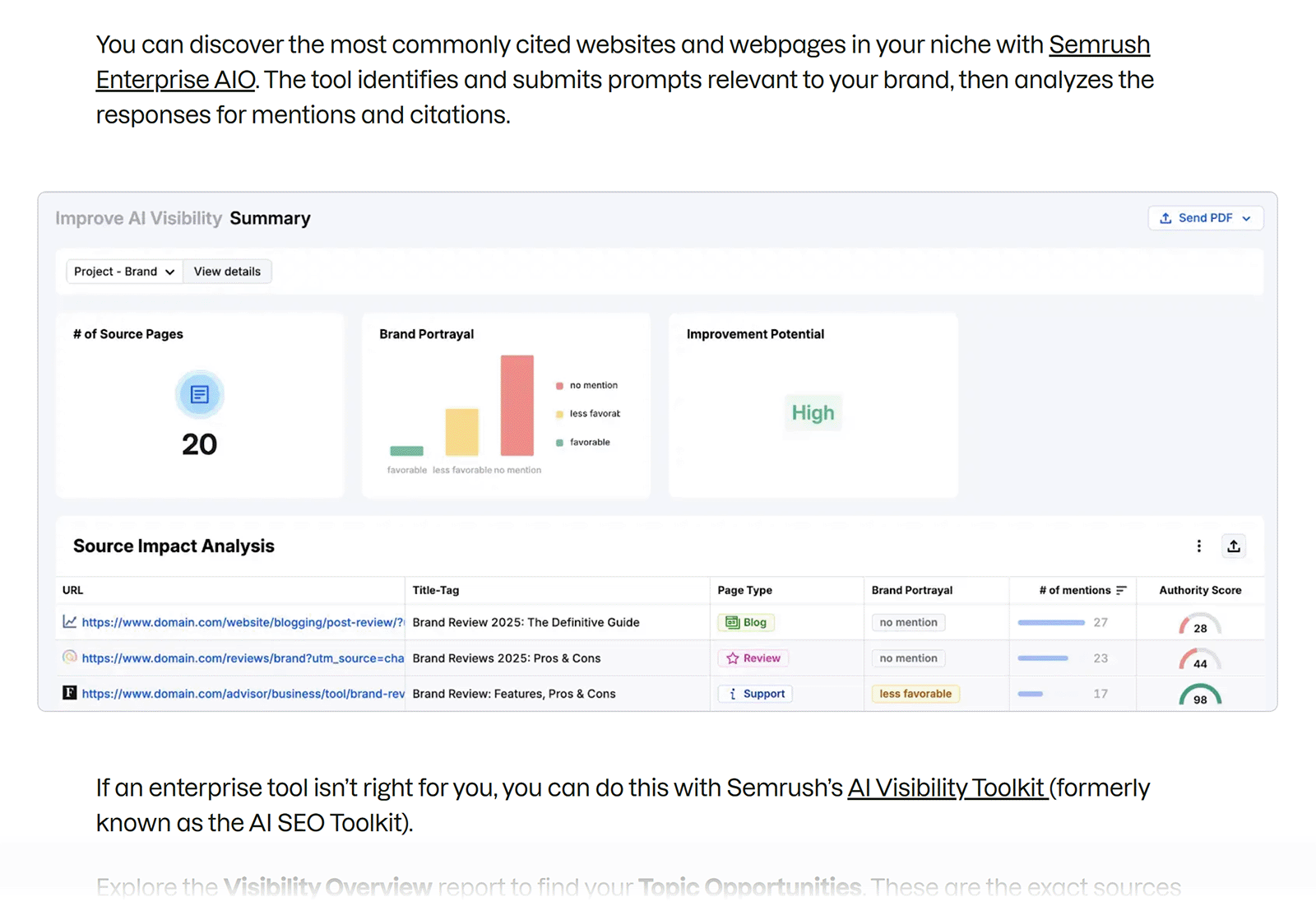Viewport: 1316px width, 911px height.
Task: Click the Support page type tag
Action: (x=755, y=694)
